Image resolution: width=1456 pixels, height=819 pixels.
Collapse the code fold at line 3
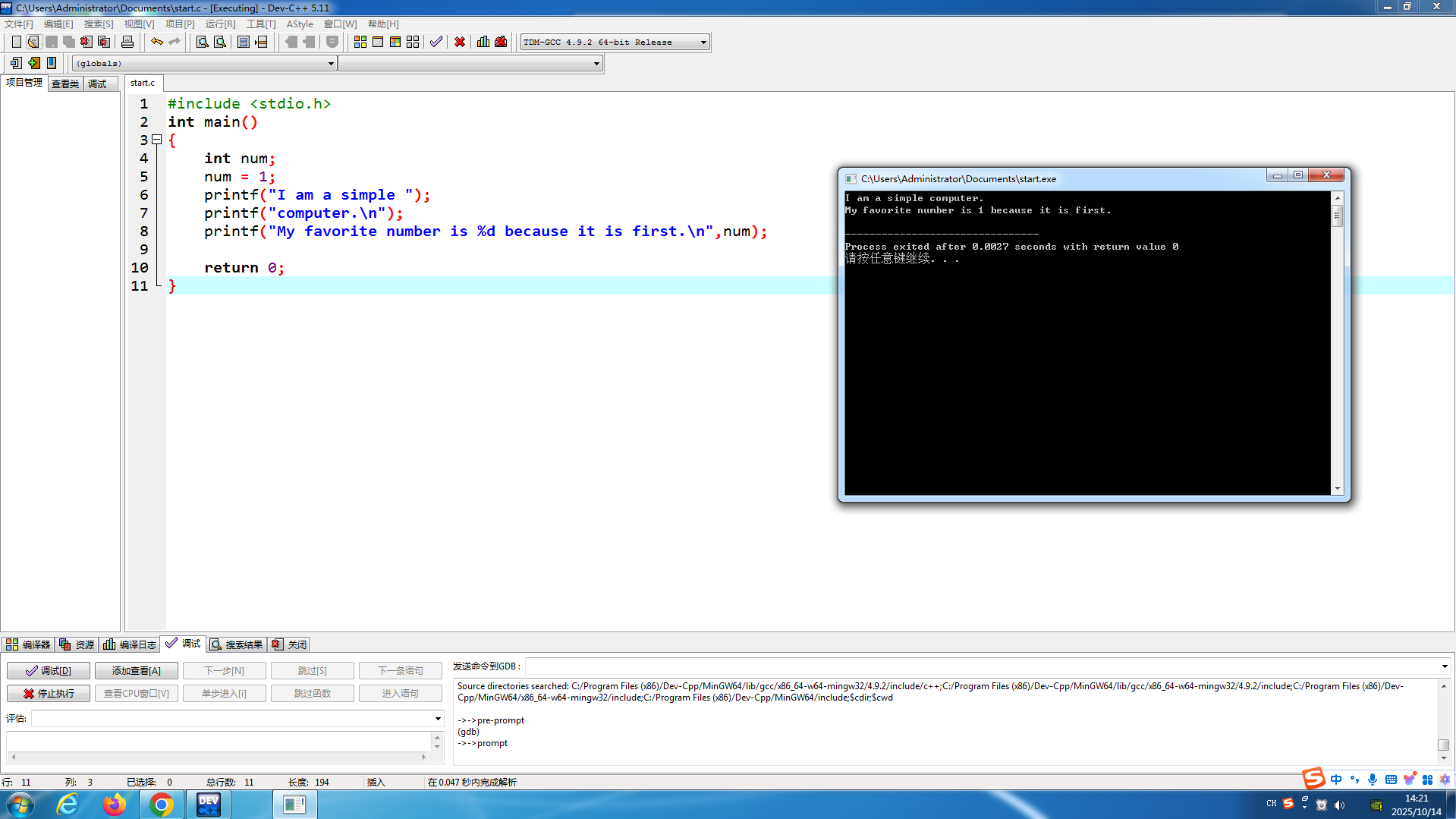(157, 140)
